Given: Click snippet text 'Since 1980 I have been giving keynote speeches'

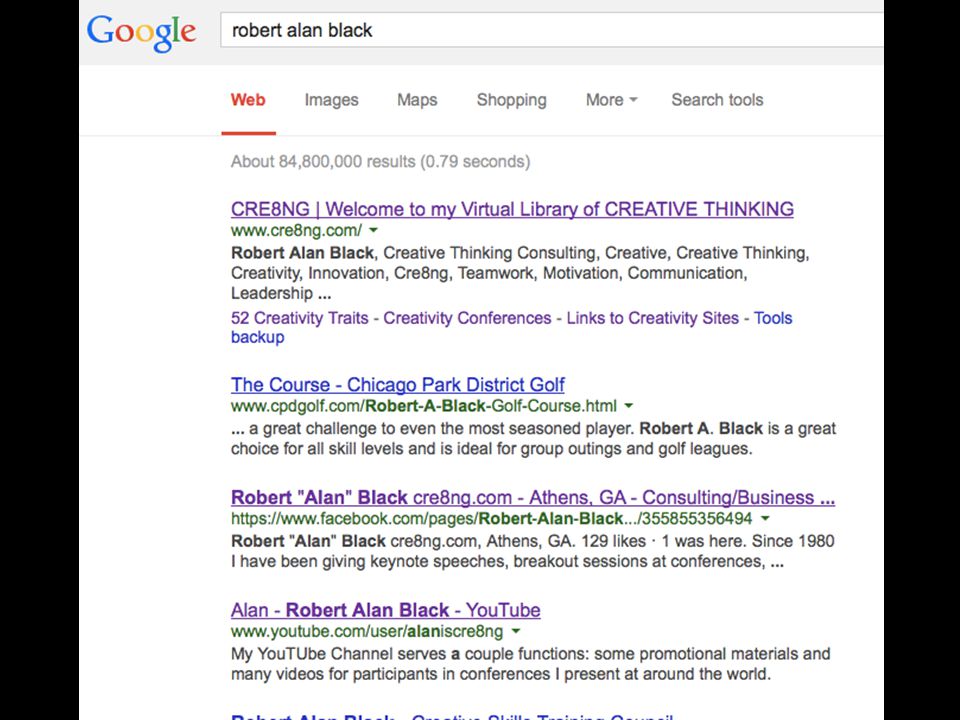Looking at the screenshot, I should (x=533, y=551).
